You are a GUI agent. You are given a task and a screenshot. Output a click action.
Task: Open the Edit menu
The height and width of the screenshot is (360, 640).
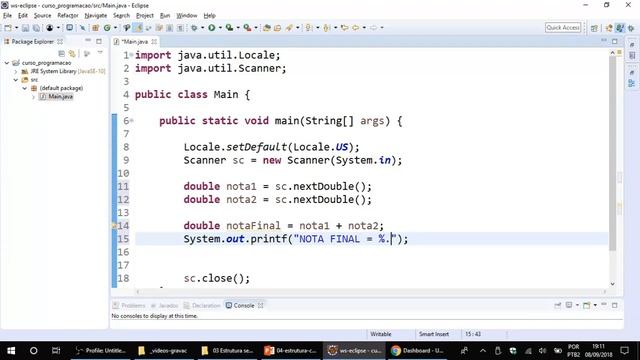point(23,16)
